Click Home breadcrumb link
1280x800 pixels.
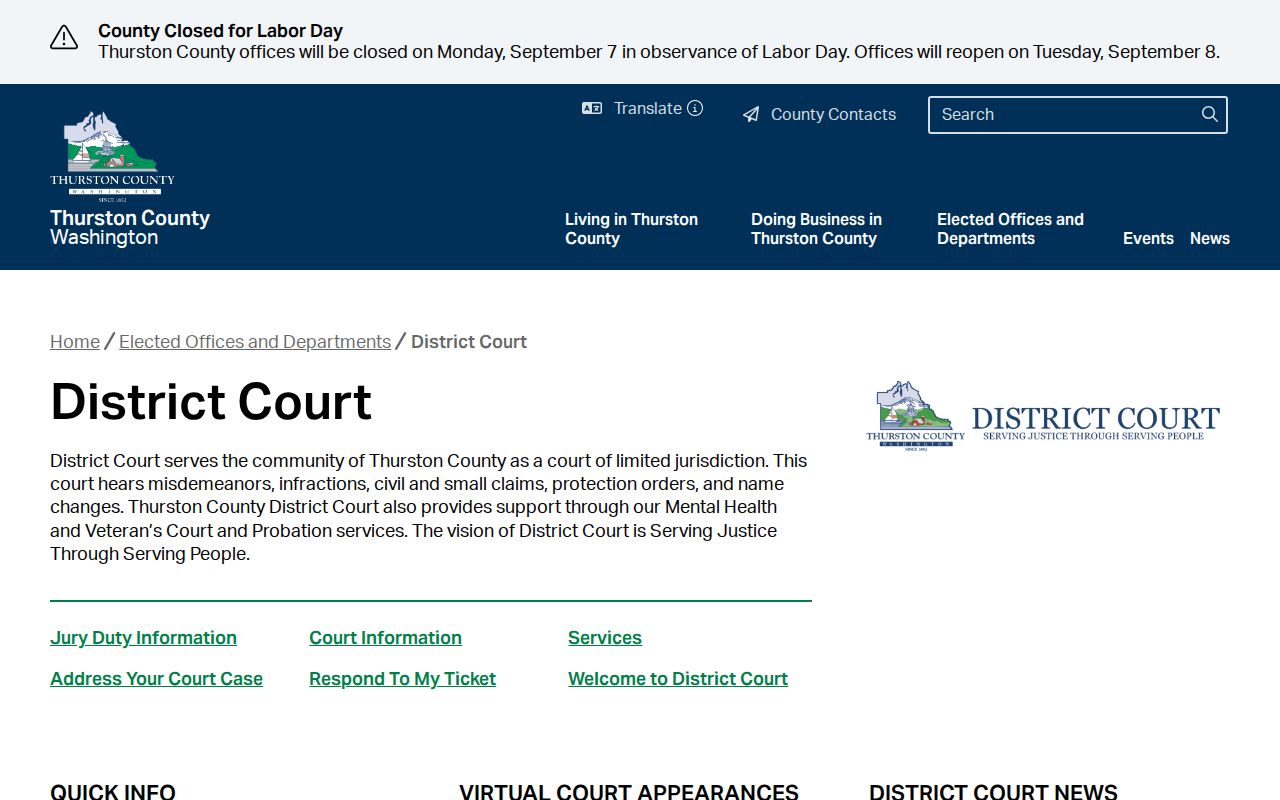(x=75, y=342)
